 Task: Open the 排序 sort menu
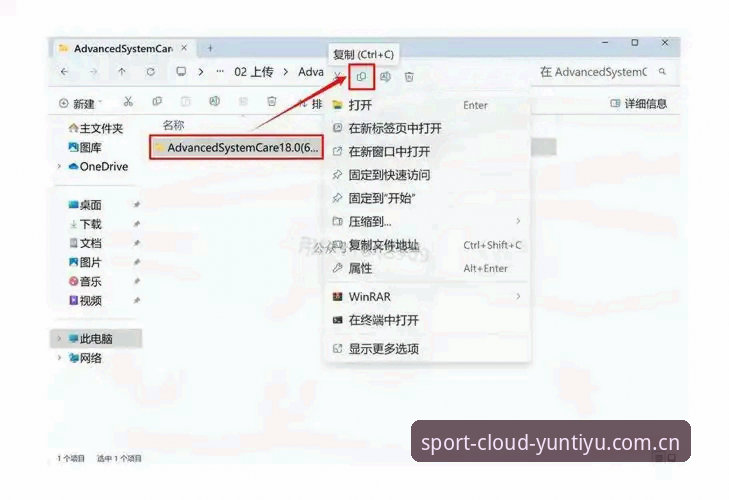[x=311, y=103]
